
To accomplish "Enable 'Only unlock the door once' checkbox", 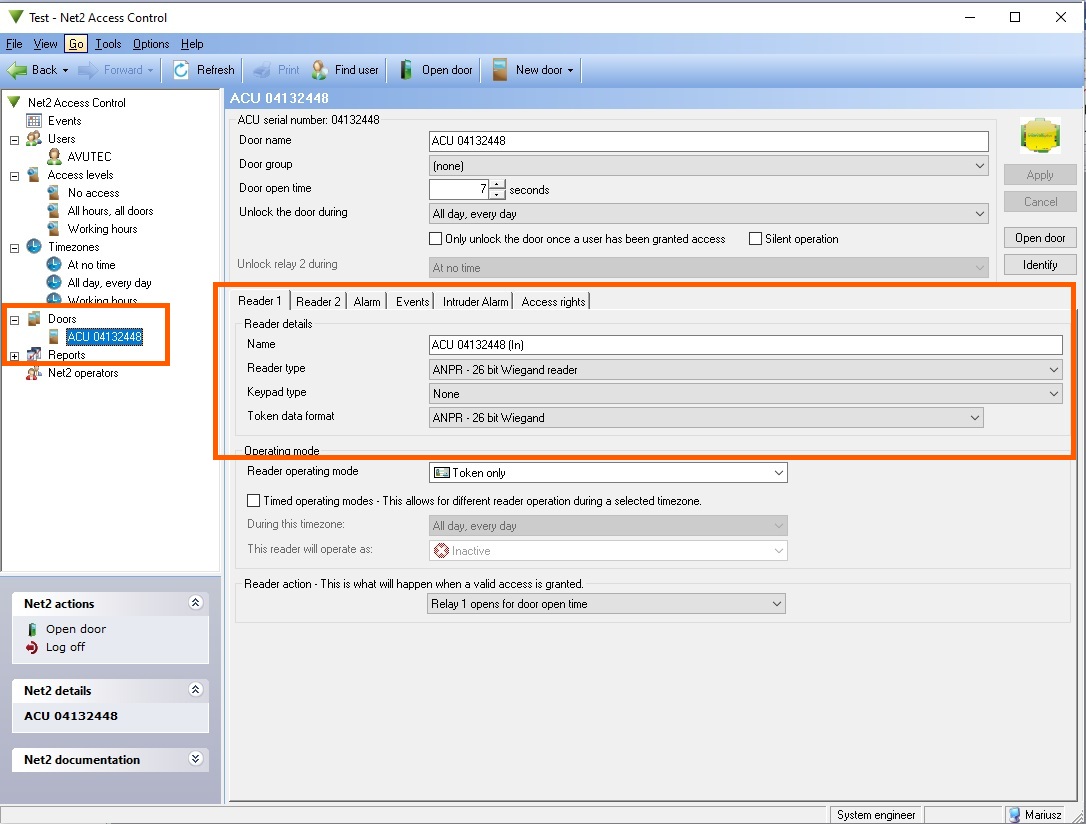I will (436, 239).
